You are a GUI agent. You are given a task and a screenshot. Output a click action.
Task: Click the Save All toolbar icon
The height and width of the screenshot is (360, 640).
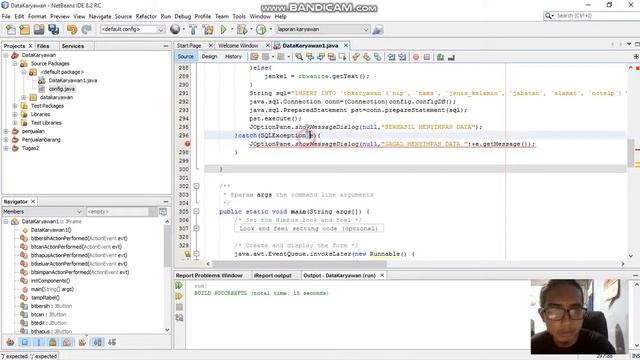(x=53, y=29)
